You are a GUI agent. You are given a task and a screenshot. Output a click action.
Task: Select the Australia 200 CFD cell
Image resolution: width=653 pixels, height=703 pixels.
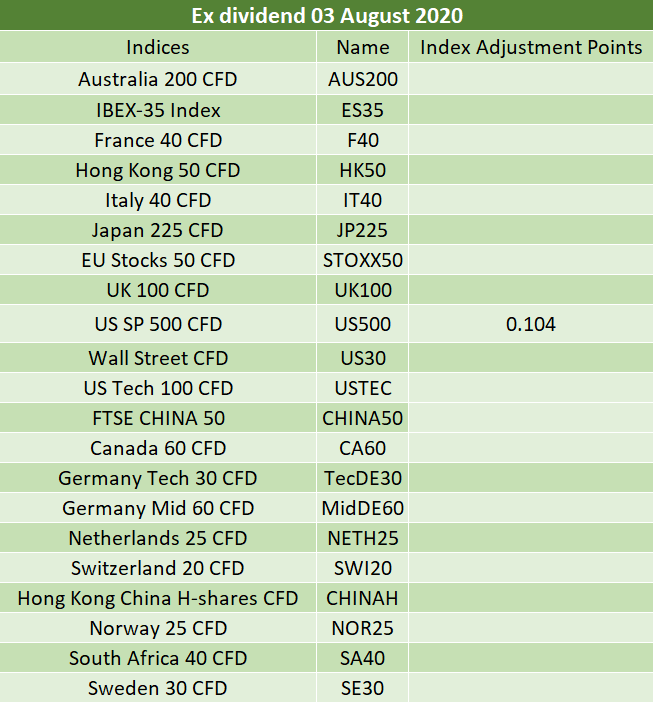pos(158,79)
